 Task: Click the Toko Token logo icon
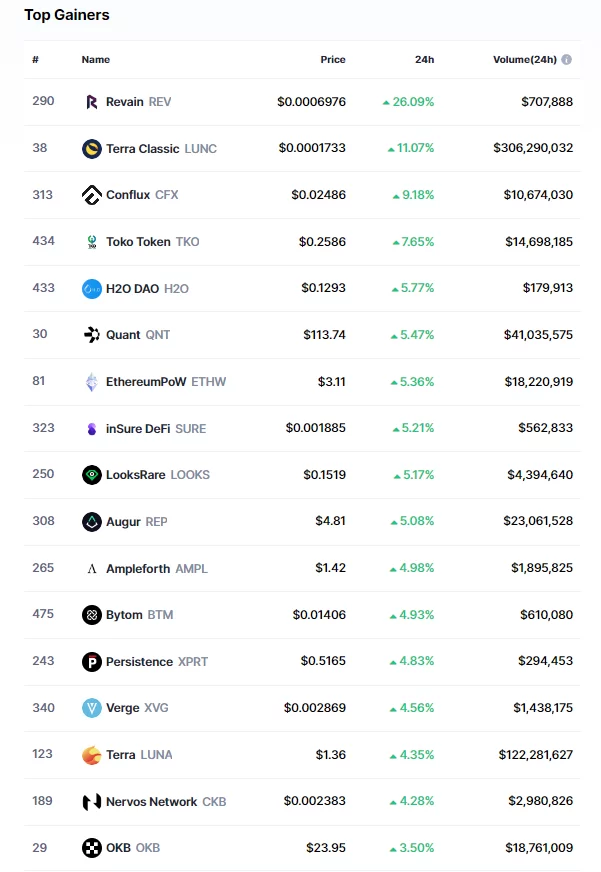tap(92, 242)
